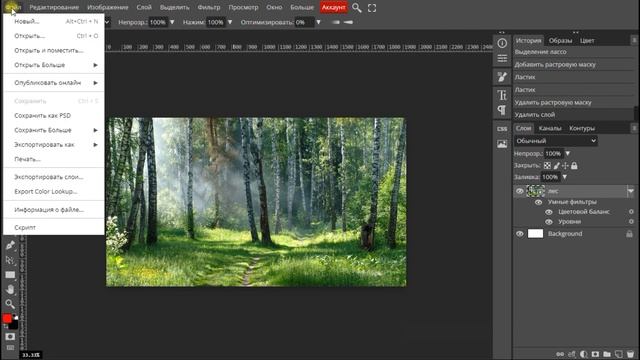Click the Background layer thumbnail
This screenshot has height=360, width=640.
coord(536,233)
